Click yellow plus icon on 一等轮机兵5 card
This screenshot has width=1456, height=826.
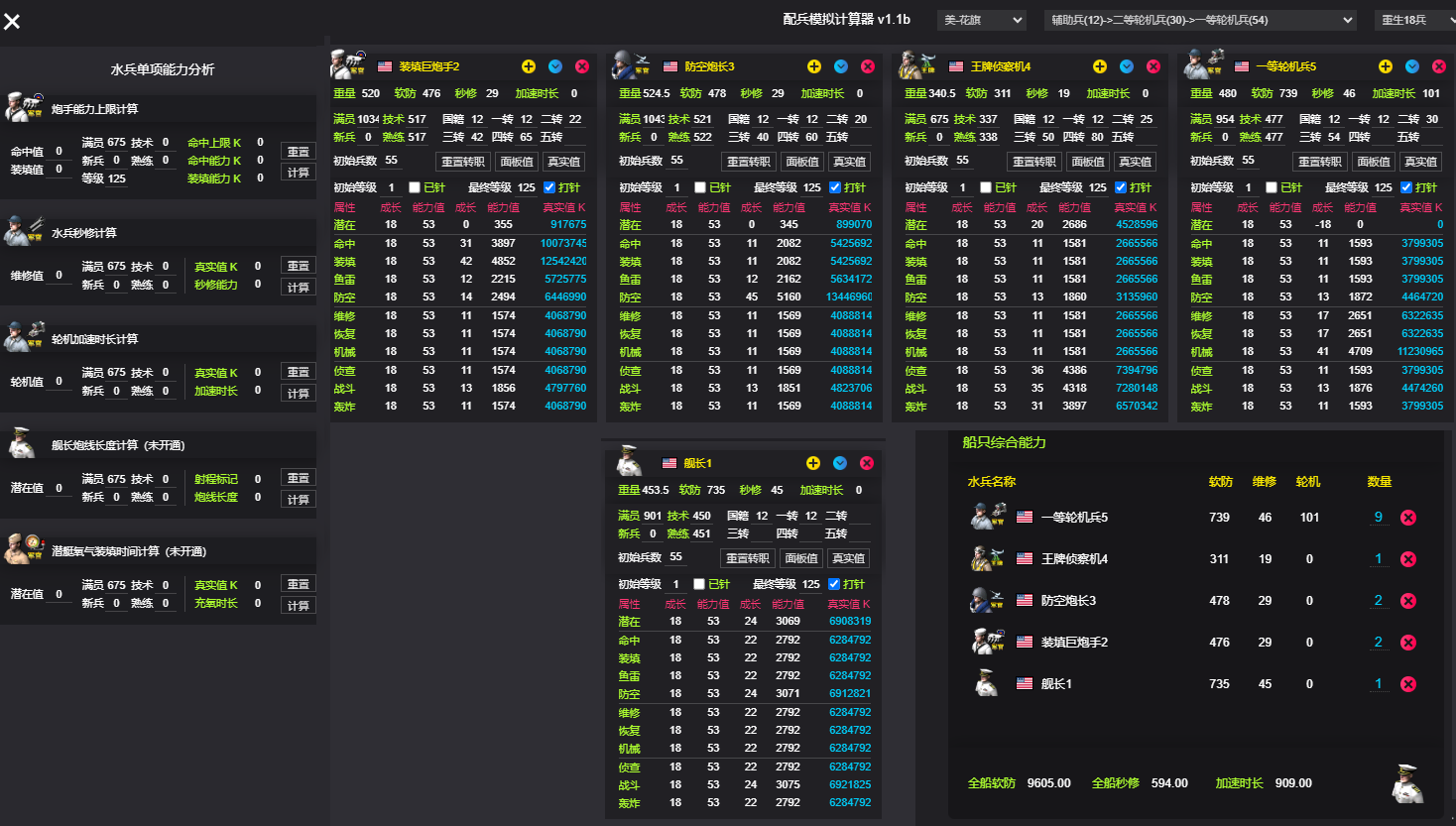tap(1386, 66)
